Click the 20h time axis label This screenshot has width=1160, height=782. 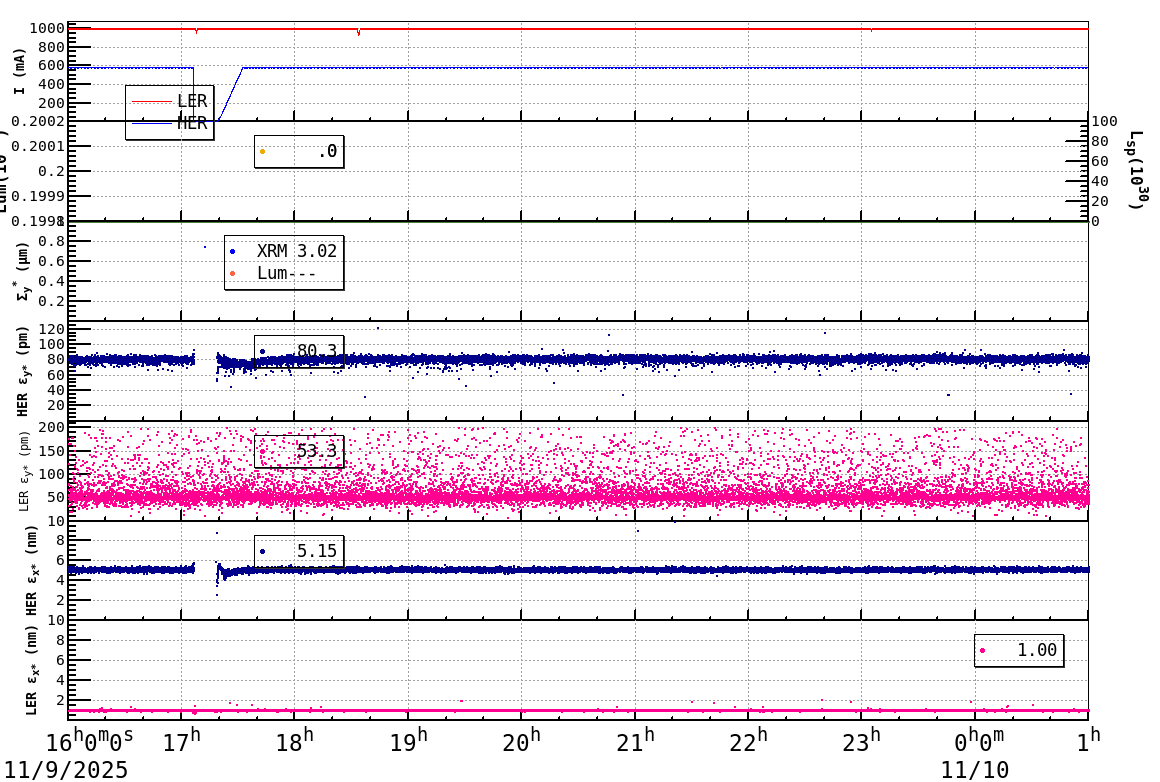pos(522,741)
